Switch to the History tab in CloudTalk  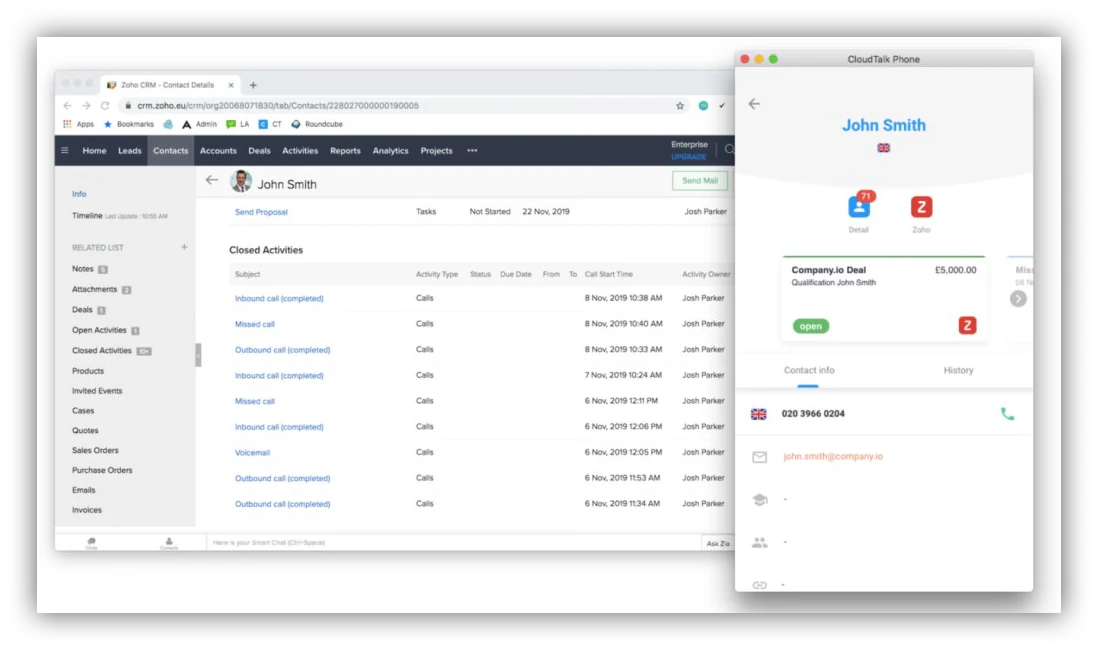coord(958,371)
